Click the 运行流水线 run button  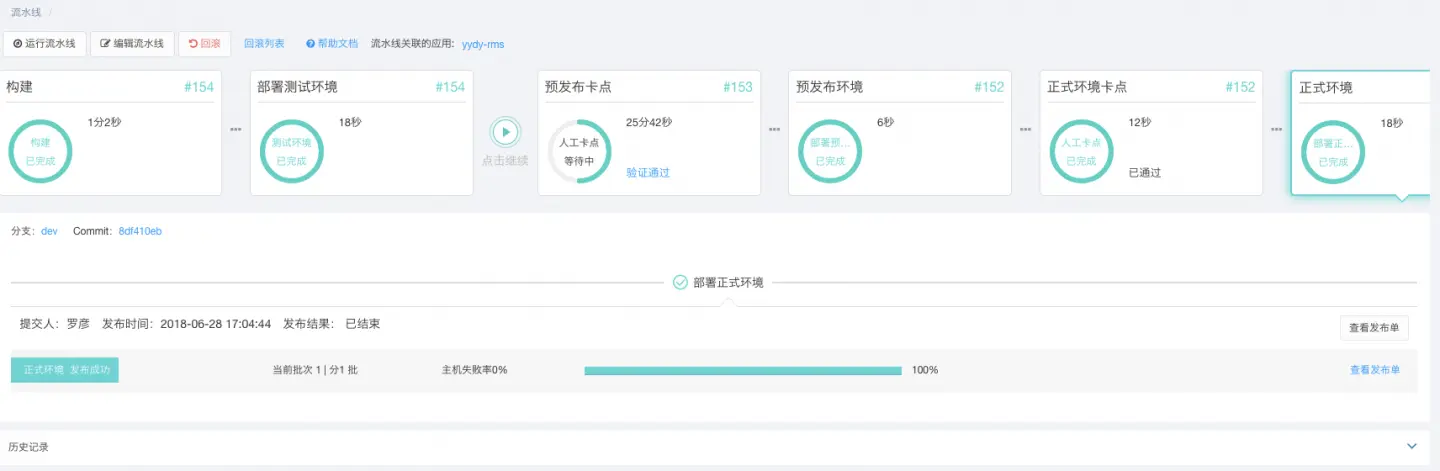click(44, 44)
